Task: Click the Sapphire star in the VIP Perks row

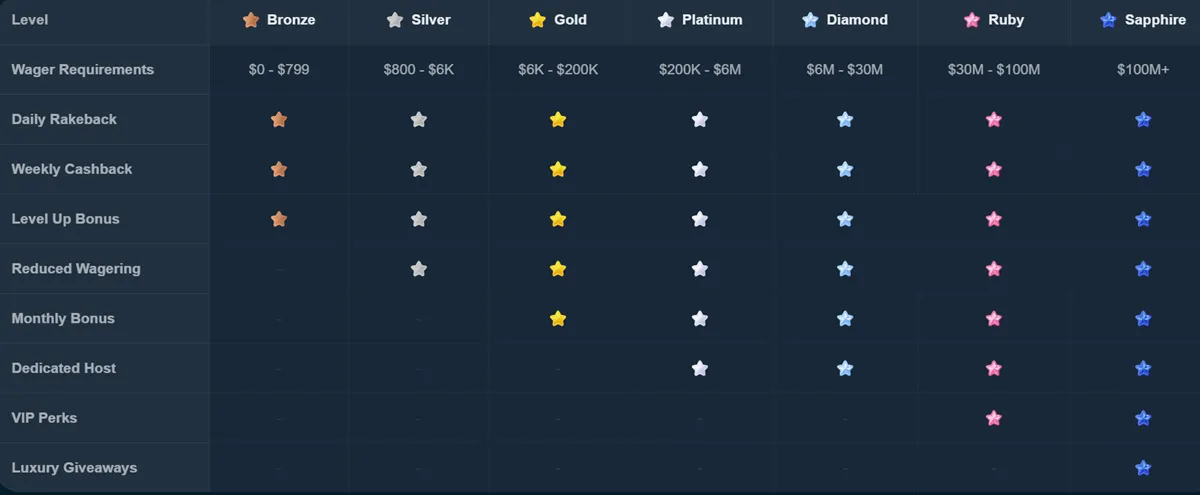Action: [1143, 419]
